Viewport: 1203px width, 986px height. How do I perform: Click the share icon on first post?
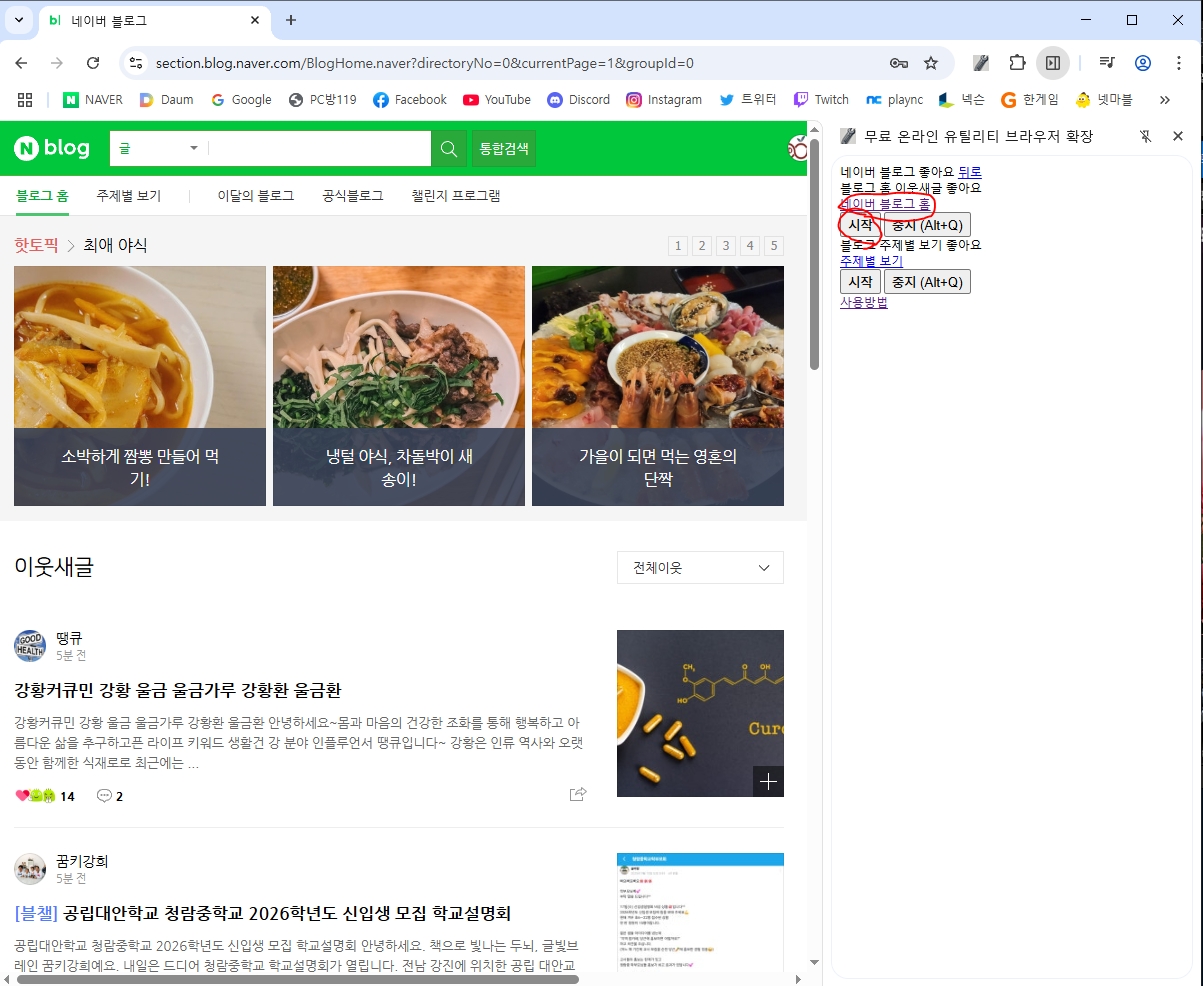pos(577,794)
